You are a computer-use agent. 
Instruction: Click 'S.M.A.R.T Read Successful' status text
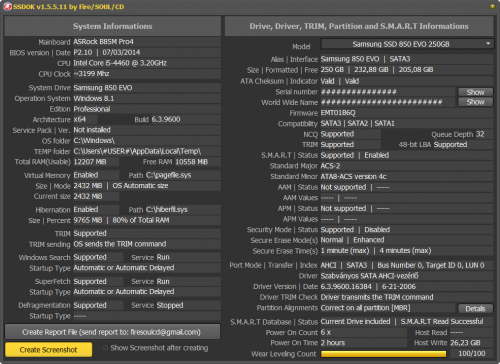(x=442, y=321)
